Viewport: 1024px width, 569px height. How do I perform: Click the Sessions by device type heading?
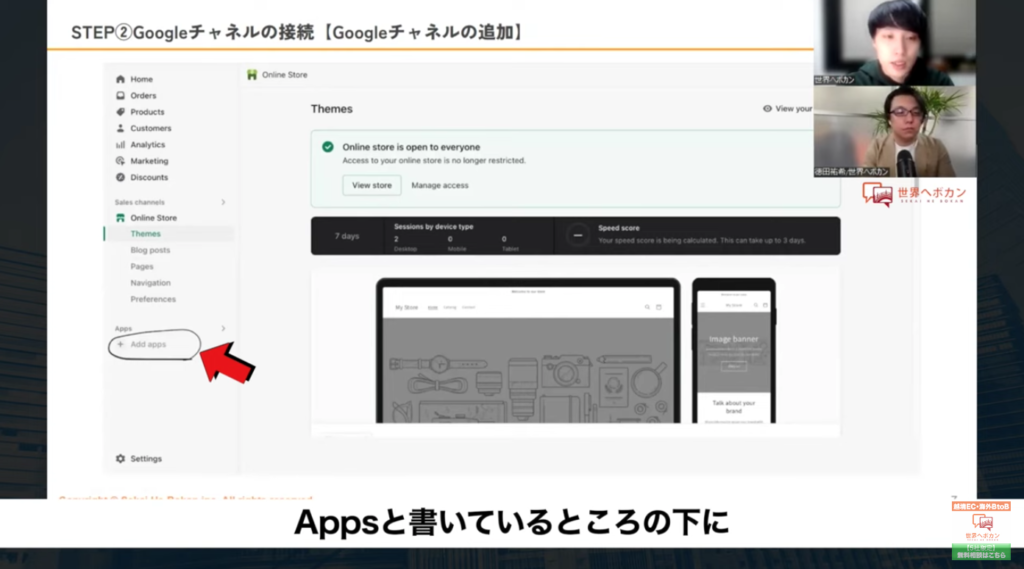(434, 227)
